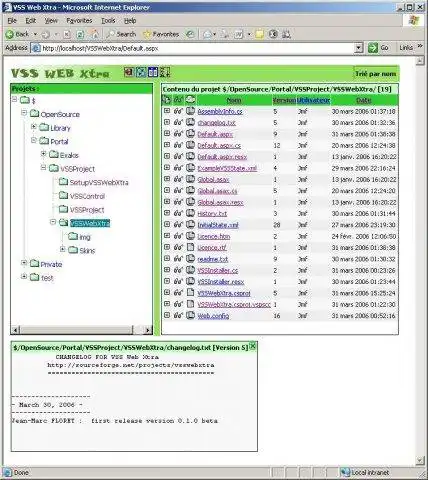Image resolution: width=428 pixels, height=480 pixels.
Task: Click the Refresh page toolbar icon
Action: pos(80,34)
